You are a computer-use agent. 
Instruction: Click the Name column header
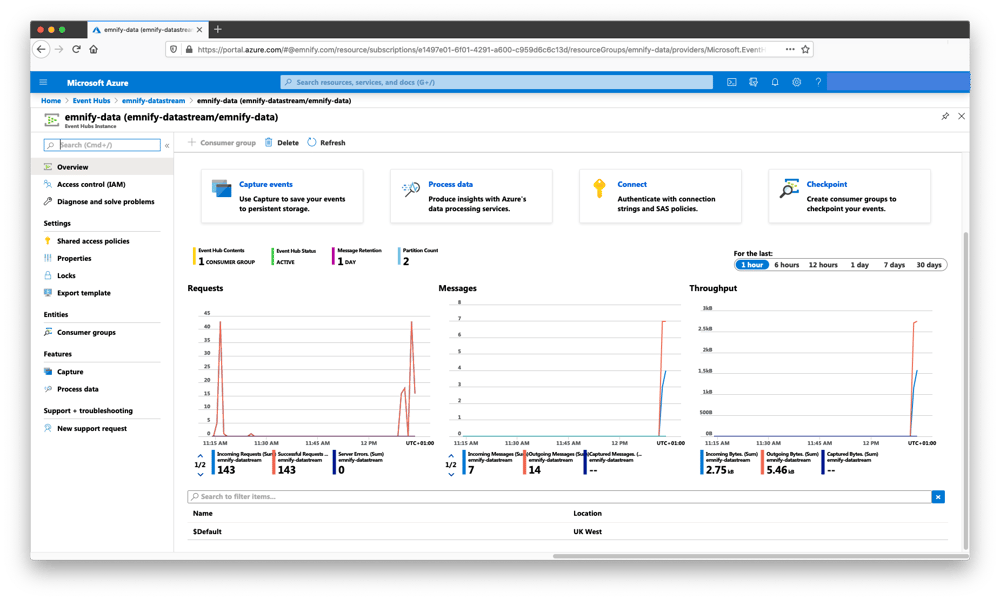point(203,513)
